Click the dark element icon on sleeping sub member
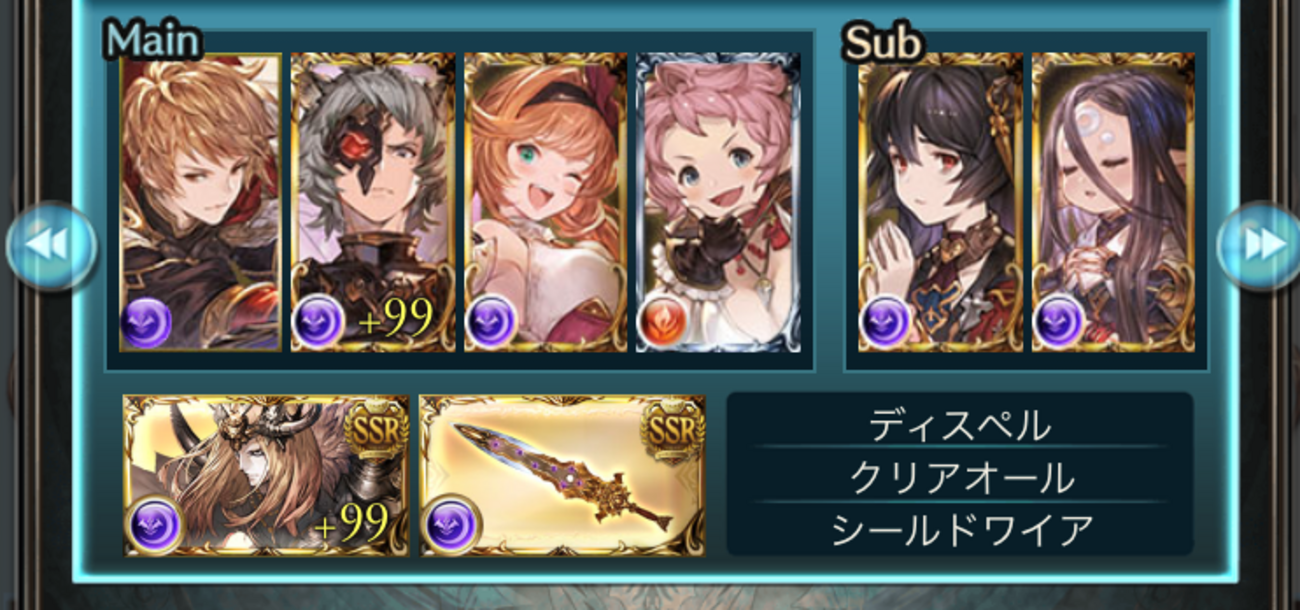Viewport: 1300px width, 610px height. [1059, 323]
